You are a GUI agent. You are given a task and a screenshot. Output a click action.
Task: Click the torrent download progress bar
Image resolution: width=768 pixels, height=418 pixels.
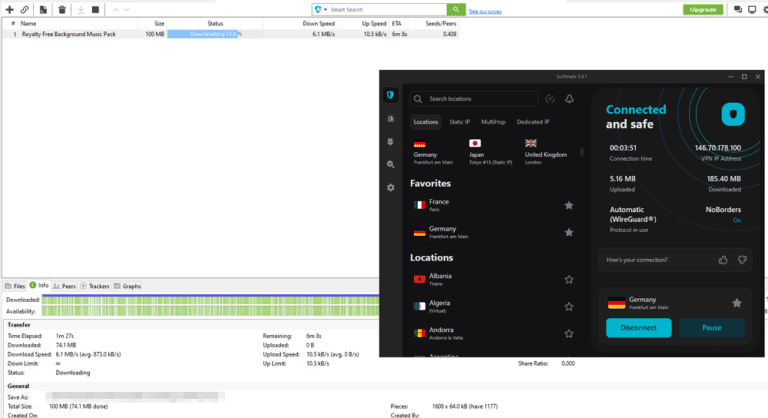click(204, 34)
